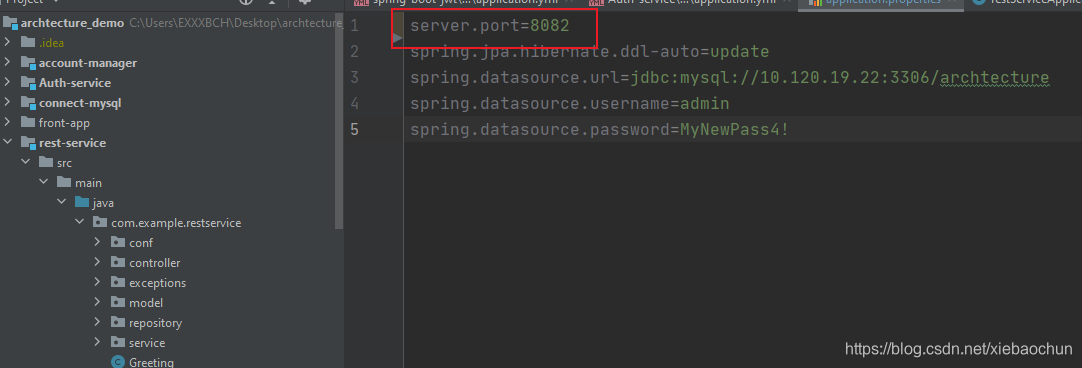Click the password value MyNewPass4!
Image resolution: width=1082 pixels, height=368 pixels.
[x=734, y=129]
